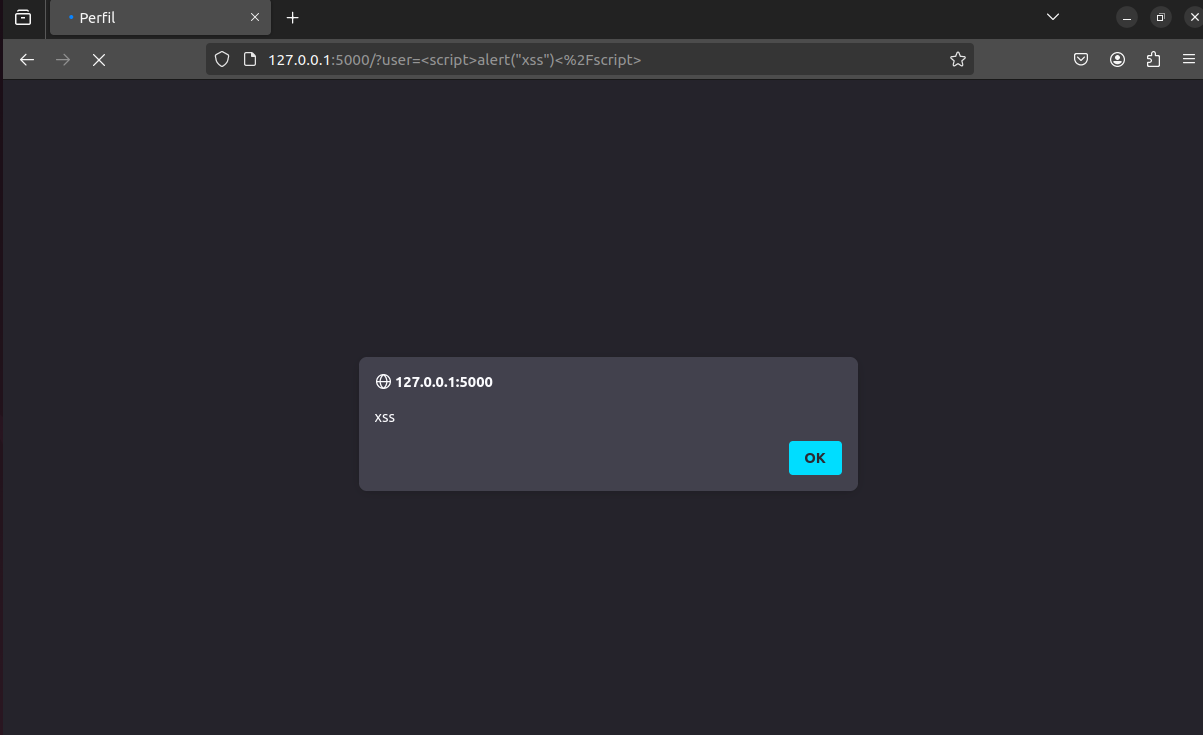Screen dimensions: 1203x735
Task: Expand the list all tabs chevron
Action: (x=1053, y=17)
